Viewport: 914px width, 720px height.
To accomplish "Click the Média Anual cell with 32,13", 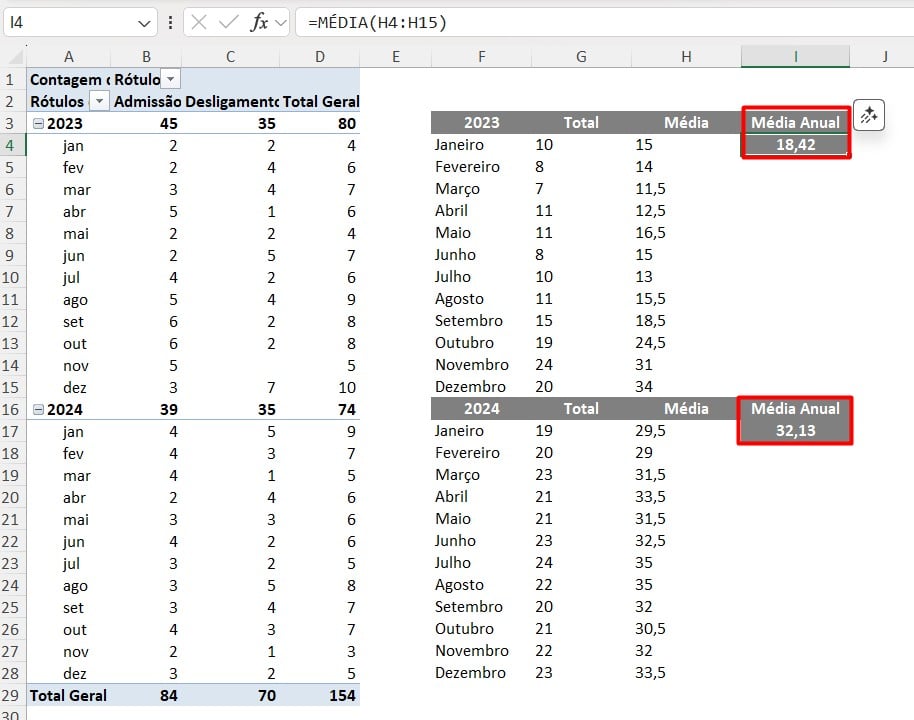I will (x=795, y=431).
